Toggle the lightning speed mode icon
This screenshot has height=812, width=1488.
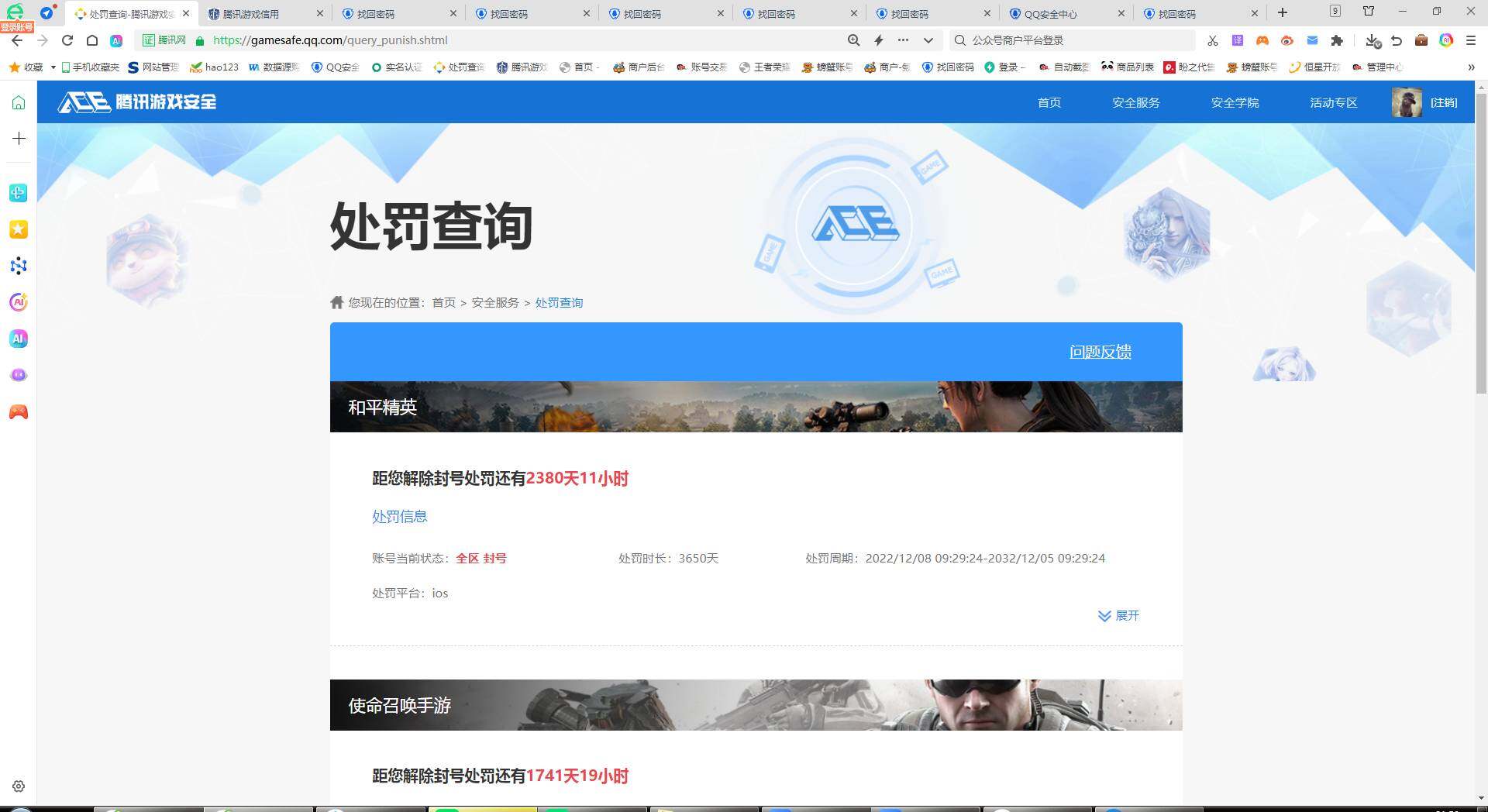878,40
